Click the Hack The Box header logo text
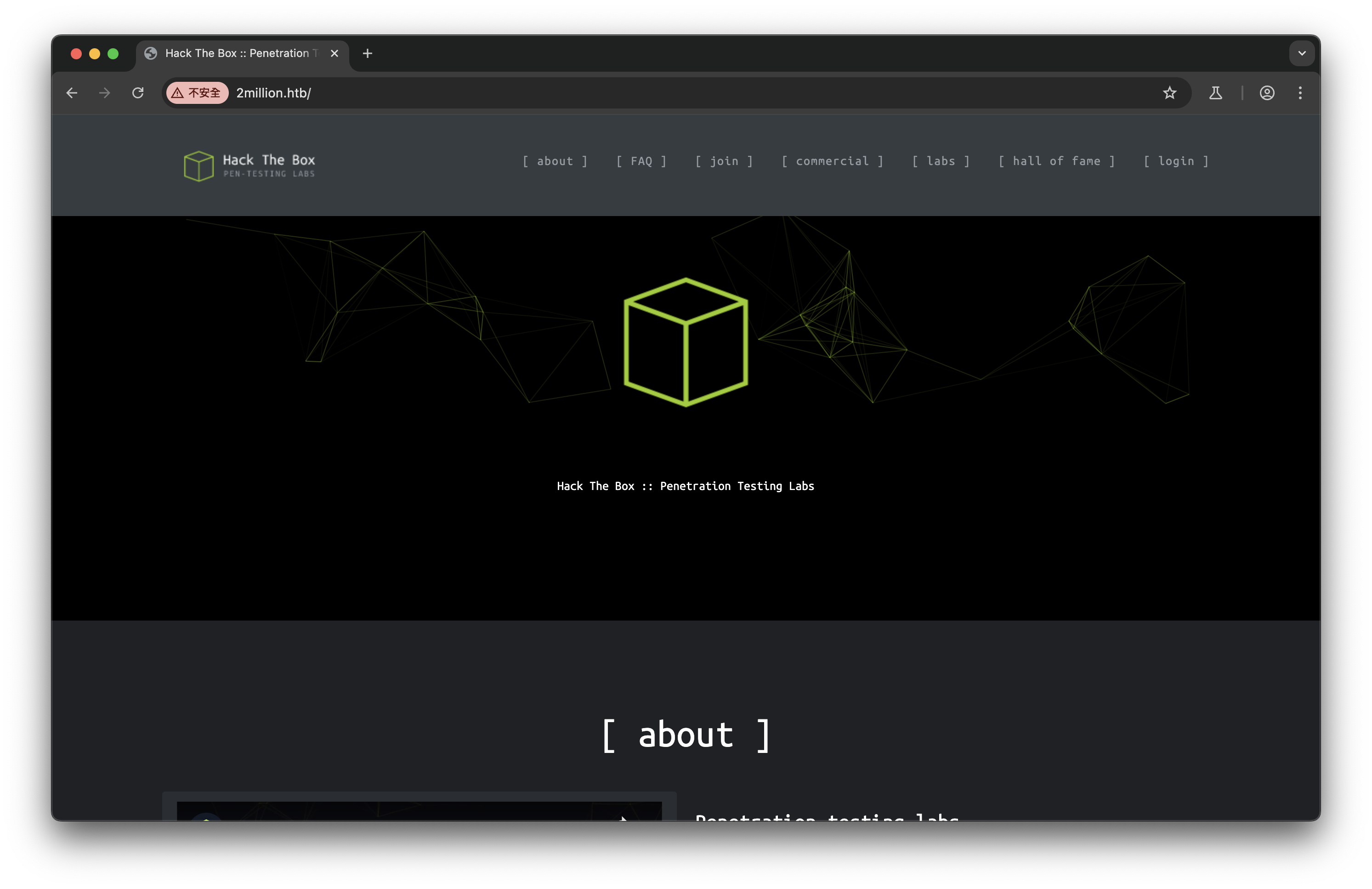 point(269,160)
